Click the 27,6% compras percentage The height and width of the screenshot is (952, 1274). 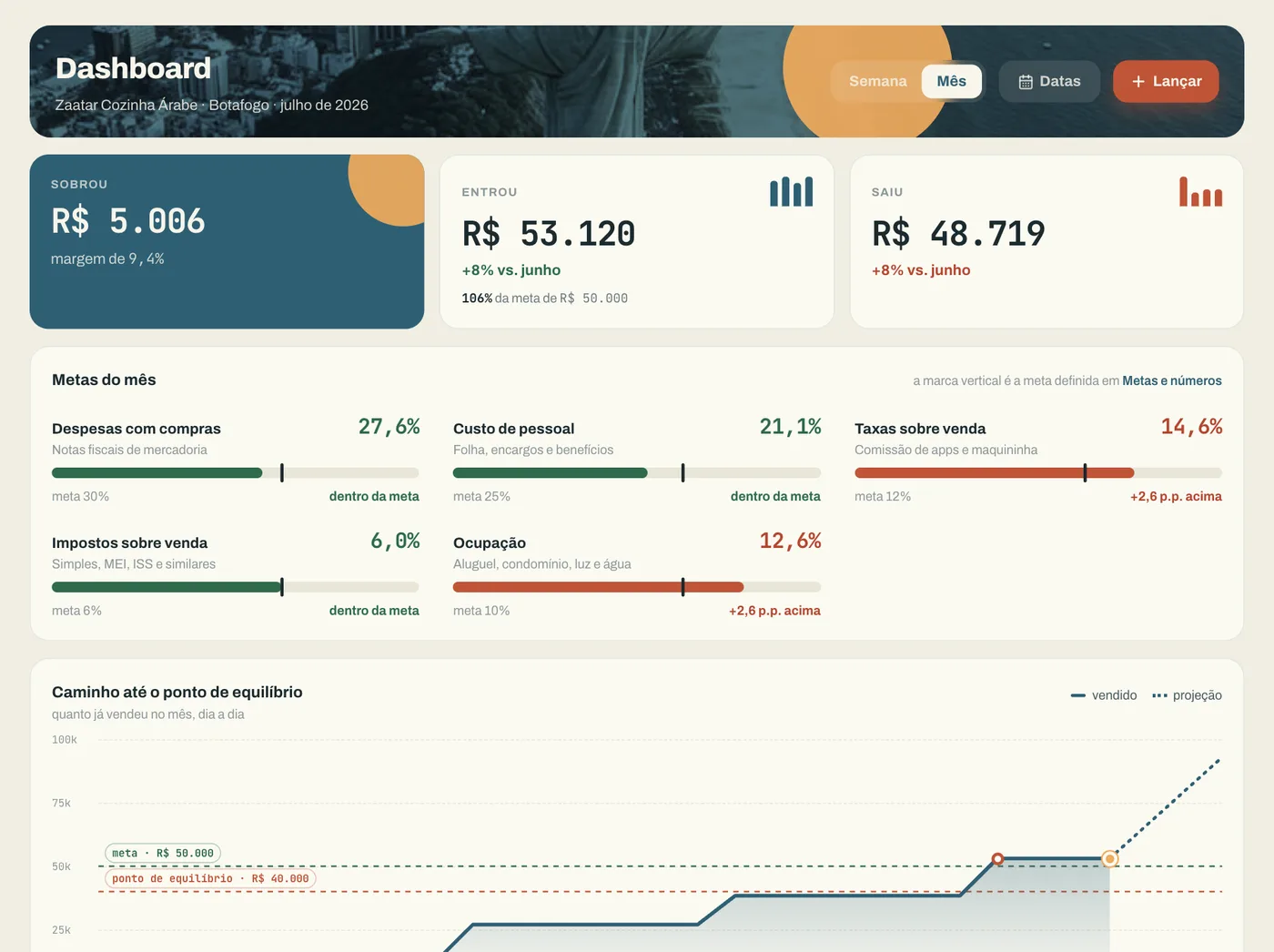coord(389,427)
